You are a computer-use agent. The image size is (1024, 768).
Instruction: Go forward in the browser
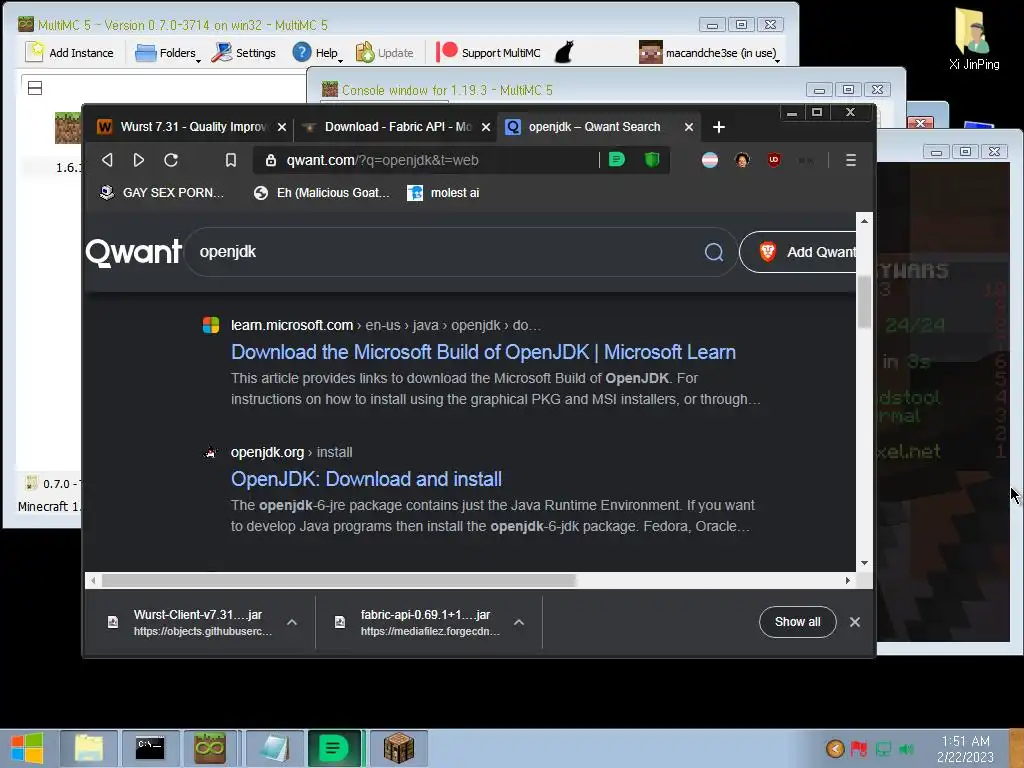click(138, 160)
